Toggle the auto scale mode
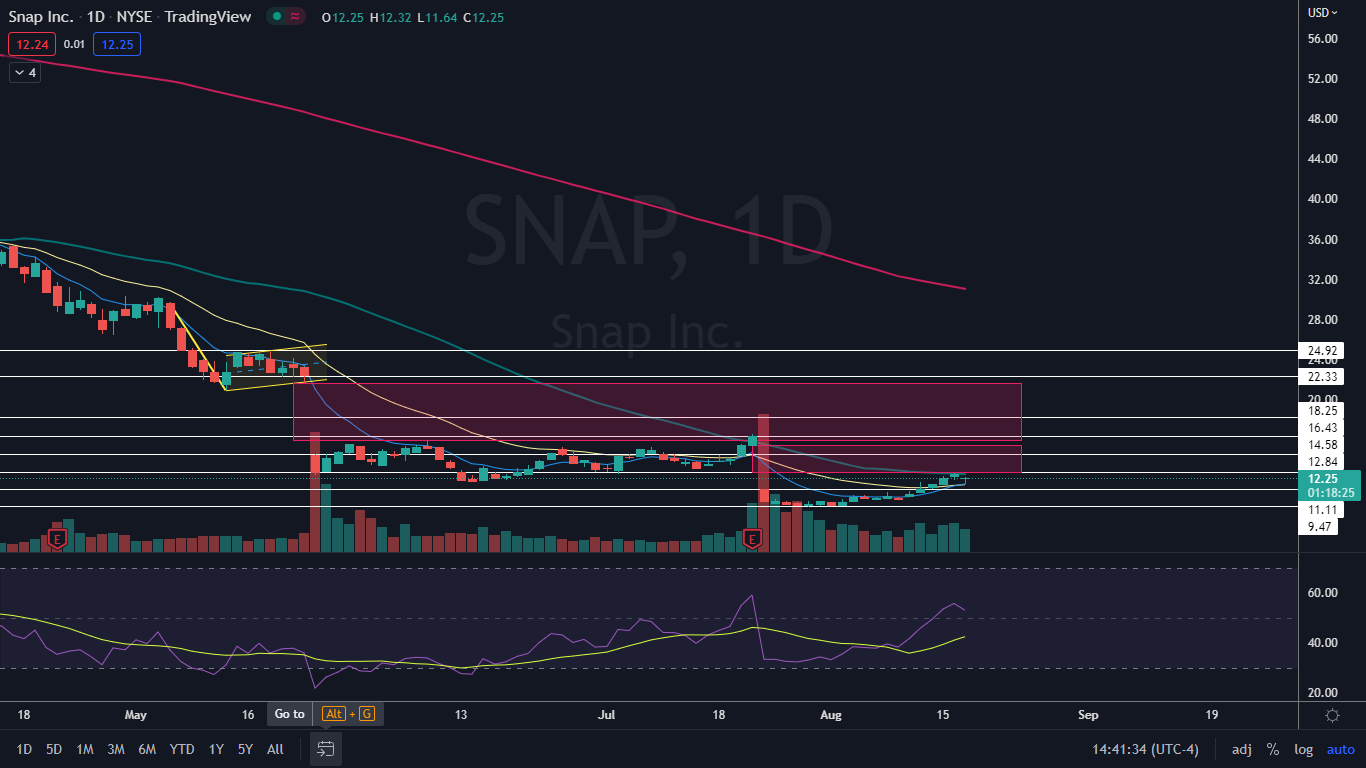1366x768 pixels. pos(1341,749)
